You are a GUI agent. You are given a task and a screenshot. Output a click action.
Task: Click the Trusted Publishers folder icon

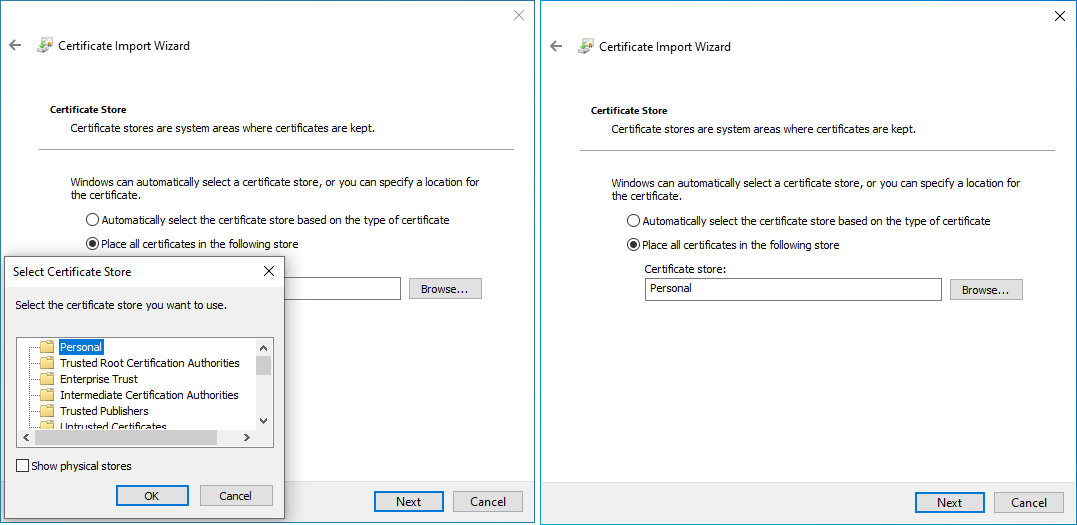click(x=46, y=411)
